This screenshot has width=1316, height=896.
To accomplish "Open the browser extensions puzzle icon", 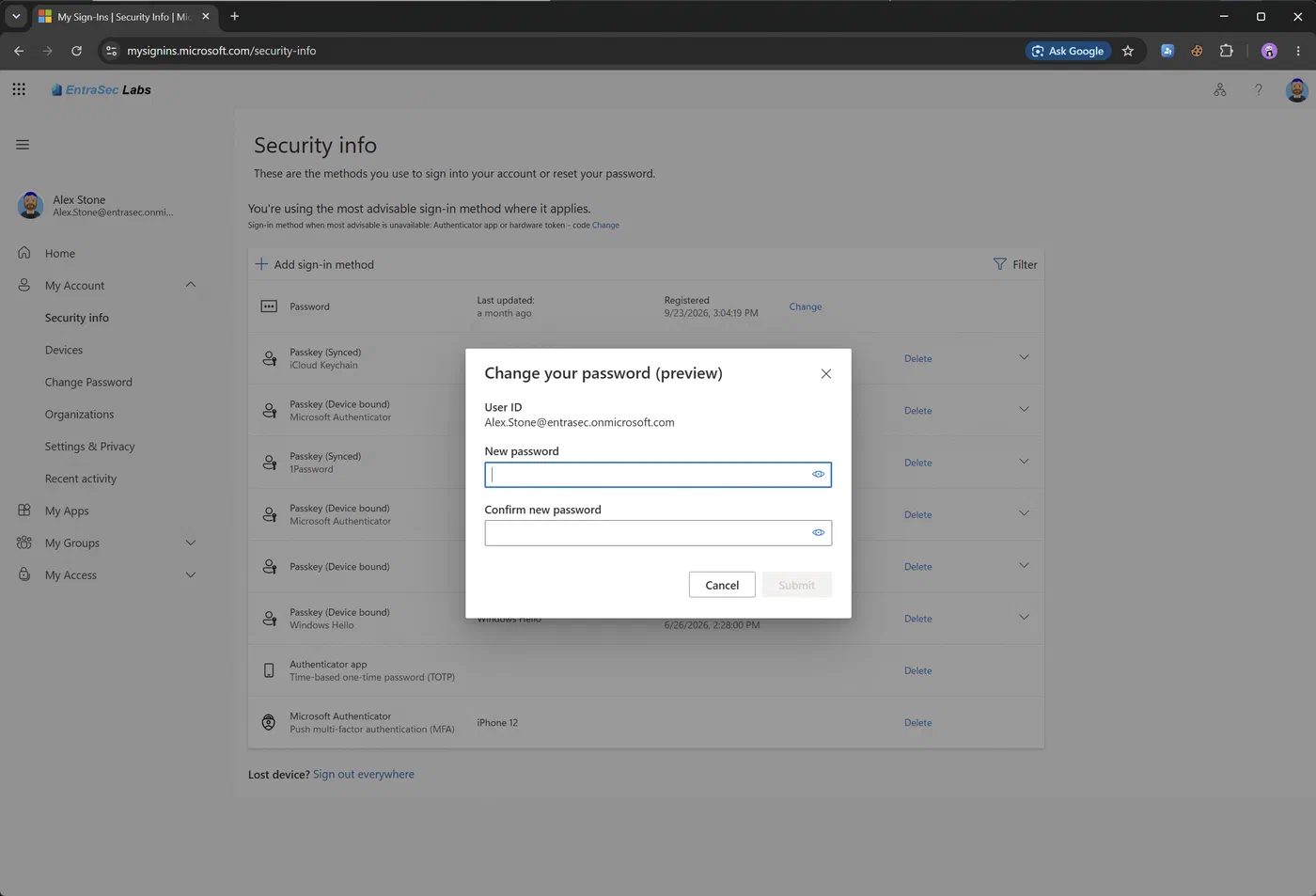I will coord(1227,51).
